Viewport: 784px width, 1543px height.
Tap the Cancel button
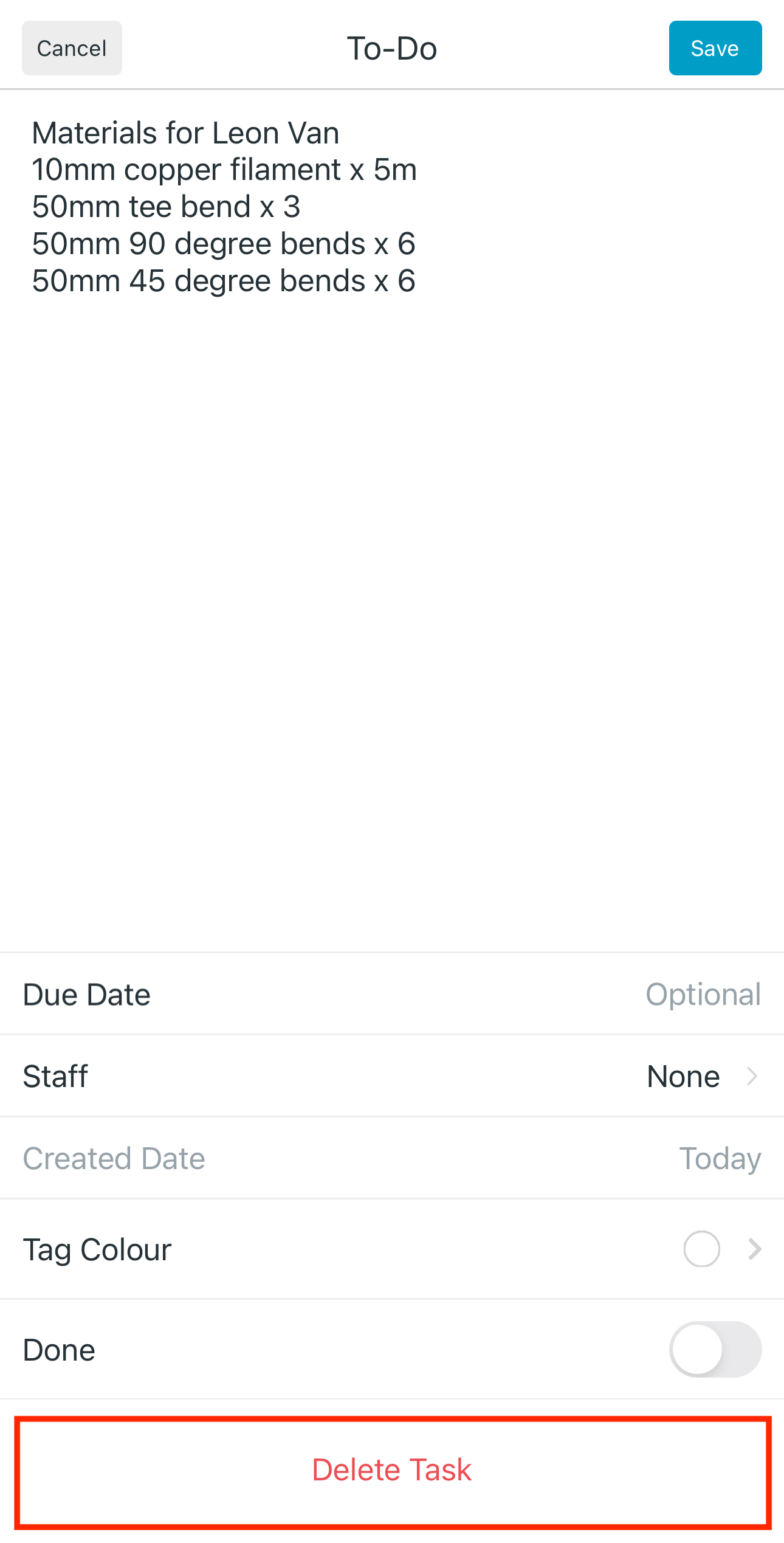click(x=72, y=48)
